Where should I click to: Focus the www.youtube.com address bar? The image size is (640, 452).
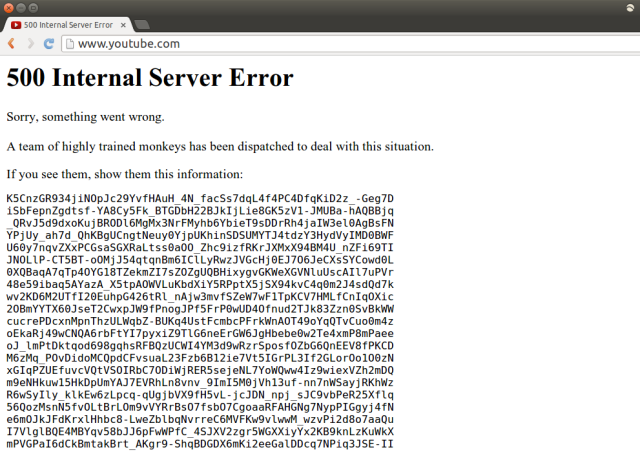351,44
